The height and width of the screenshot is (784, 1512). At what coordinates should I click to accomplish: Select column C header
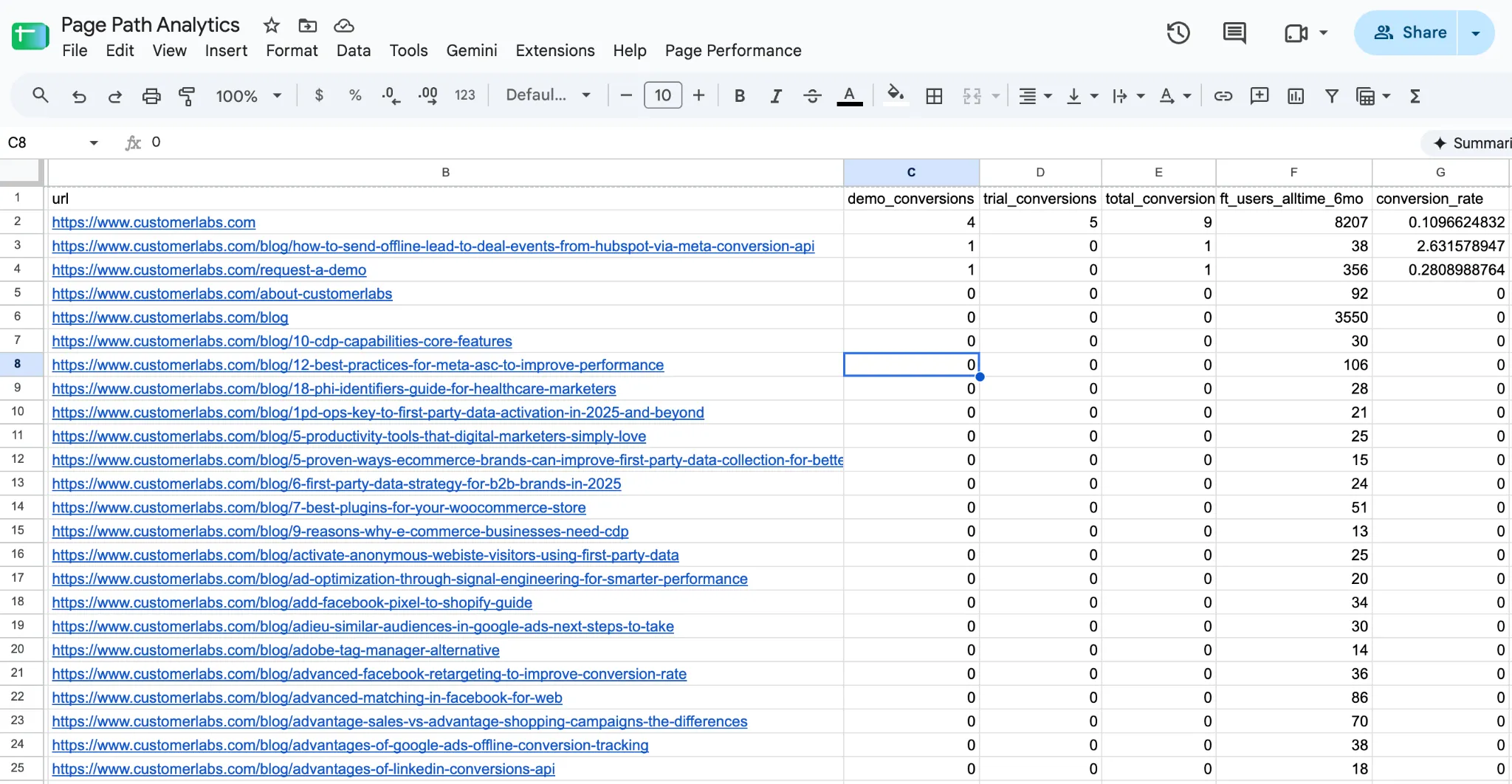911,172
